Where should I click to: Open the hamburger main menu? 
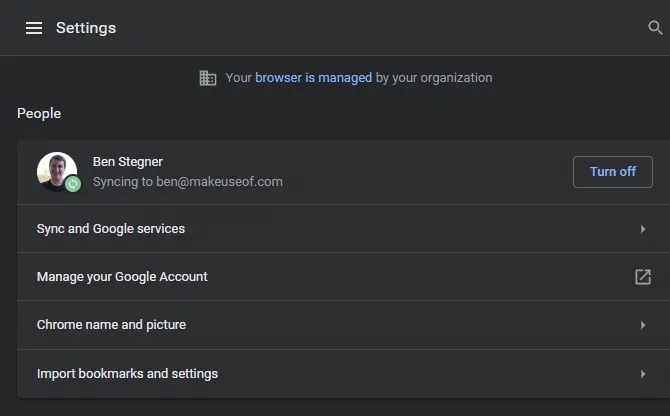(x=34, y=28)
